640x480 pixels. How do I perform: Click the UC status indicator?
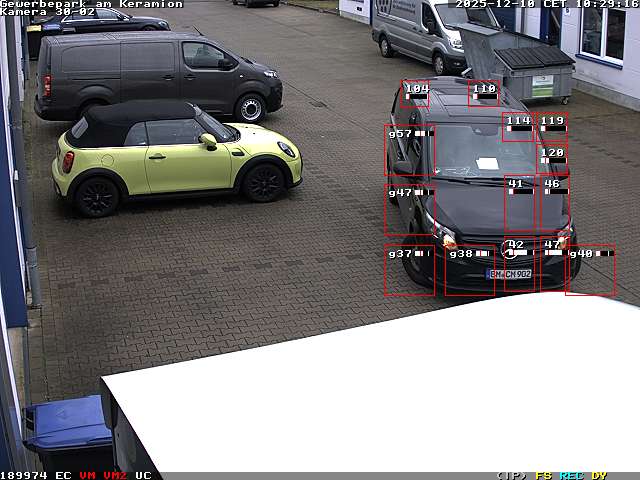143,475
